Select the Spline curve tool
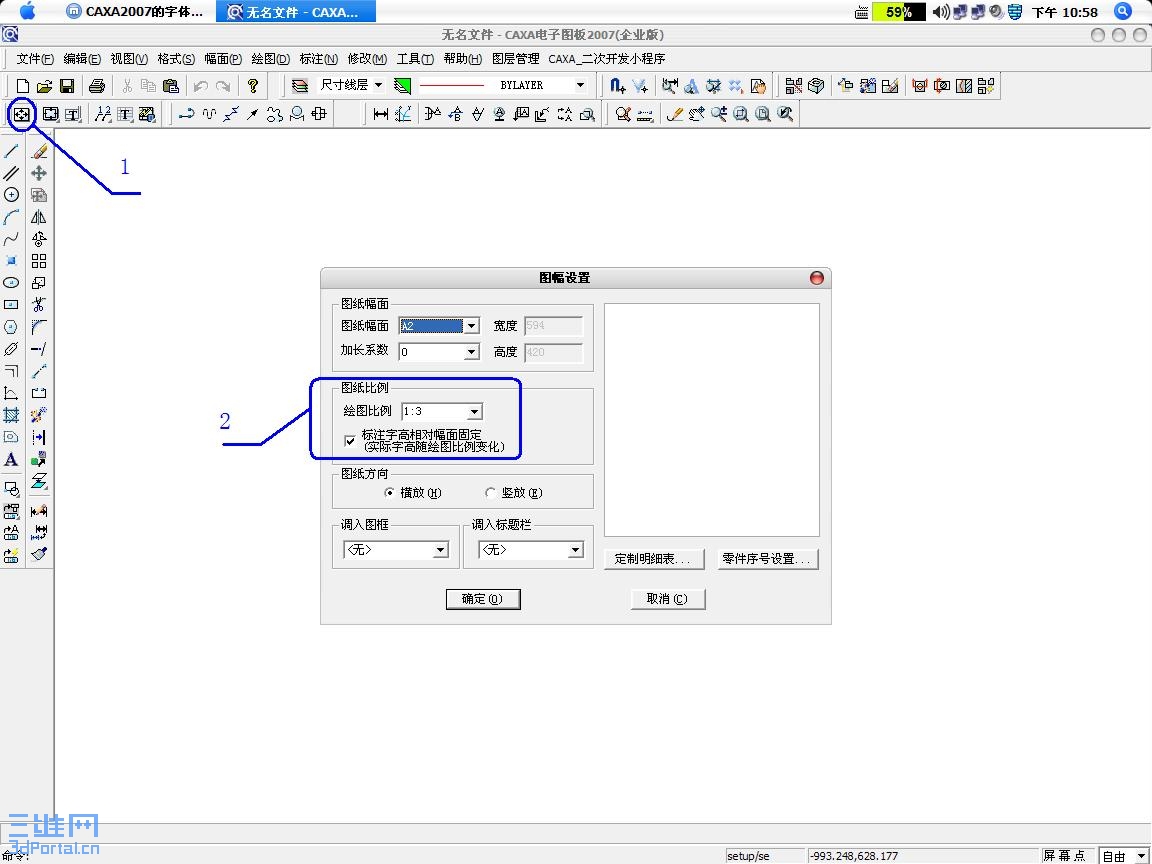This screenshot has height=864, width=1152. coord(11,239)
